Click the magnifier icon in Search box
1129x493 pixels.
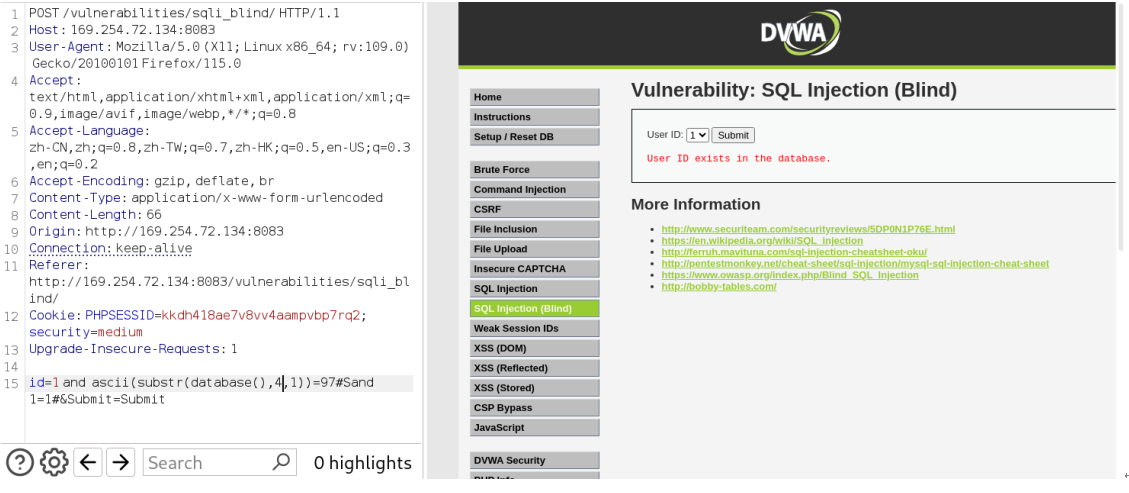282,461
